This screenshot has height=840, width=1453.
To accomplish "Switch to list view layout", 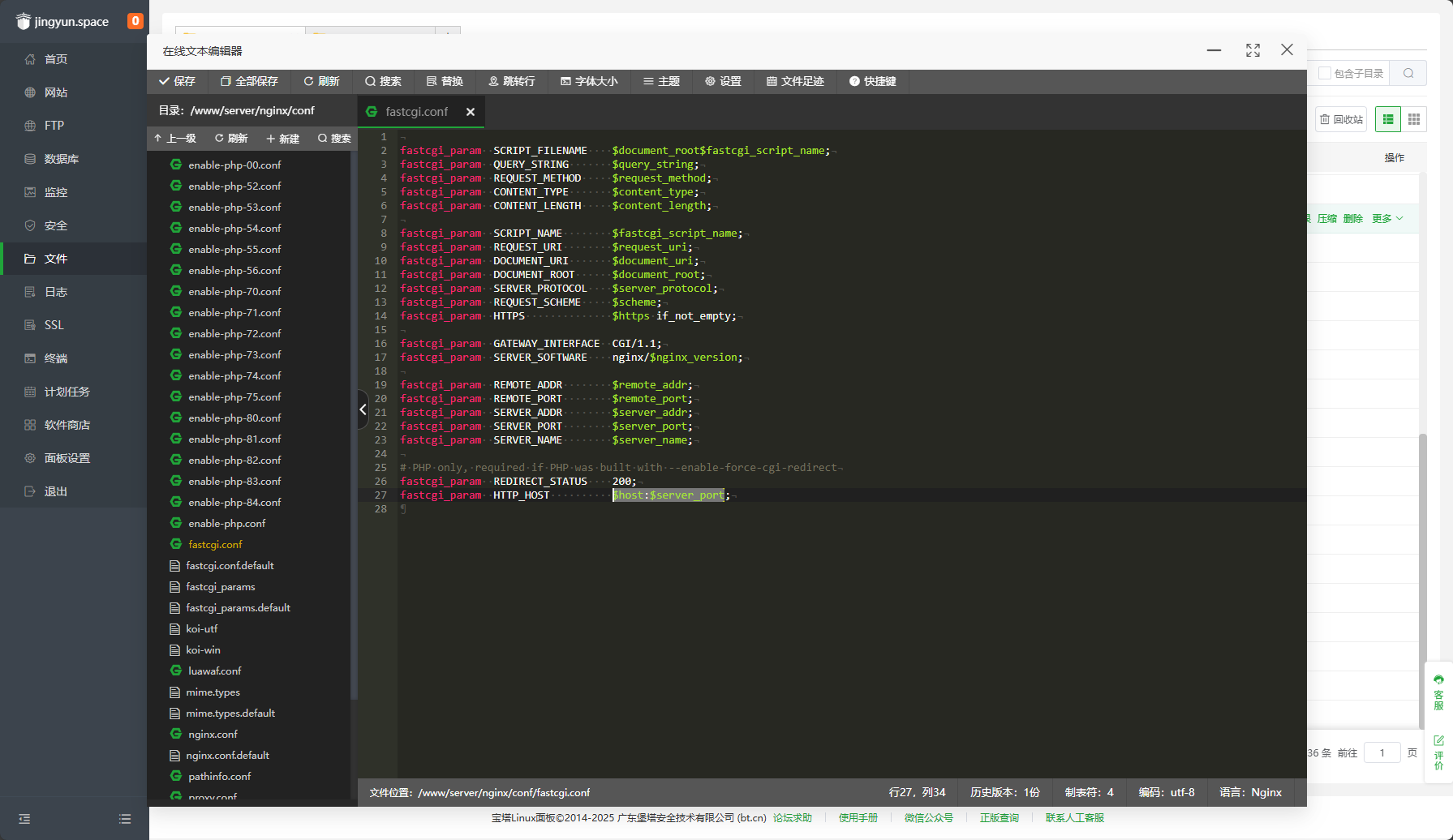I will coord(1388,119).
